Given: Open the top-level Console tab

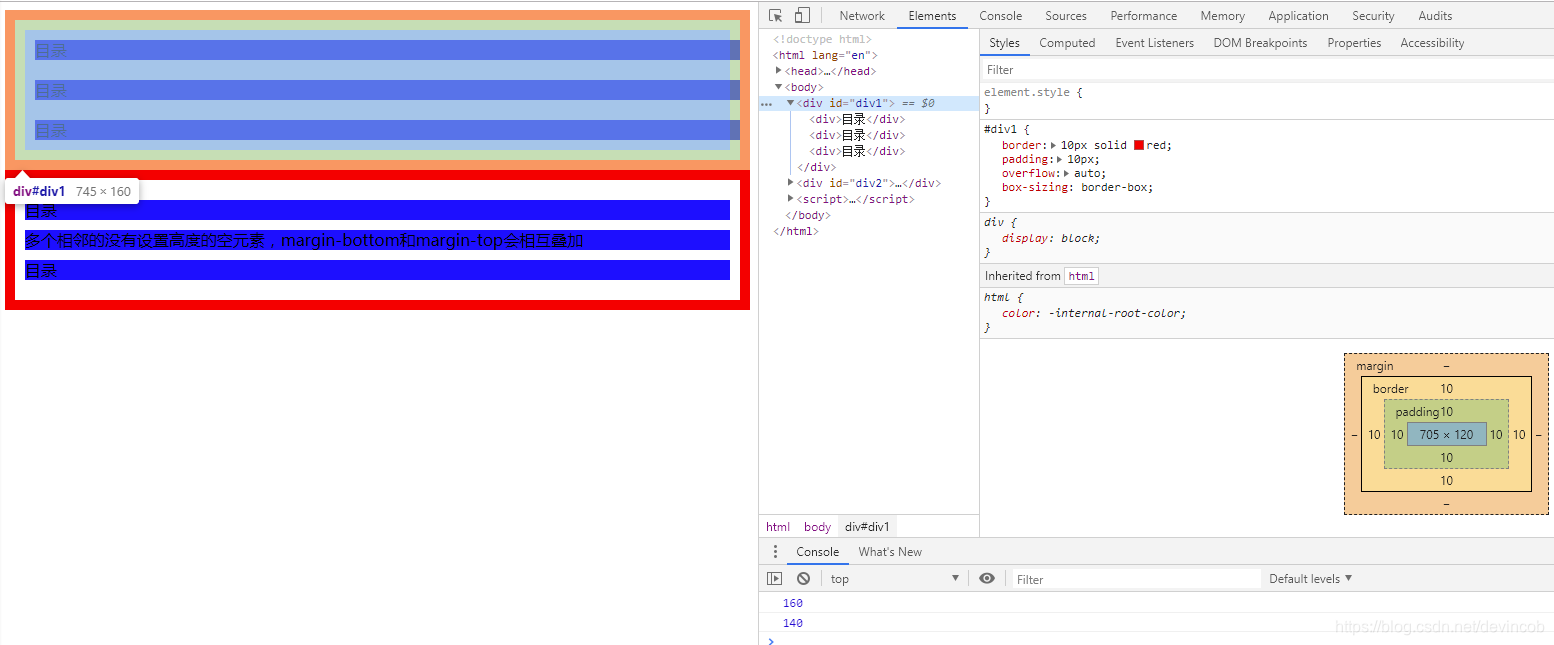Looking at the screenshot, I should pyautogui.click(x=1000, y=16).
